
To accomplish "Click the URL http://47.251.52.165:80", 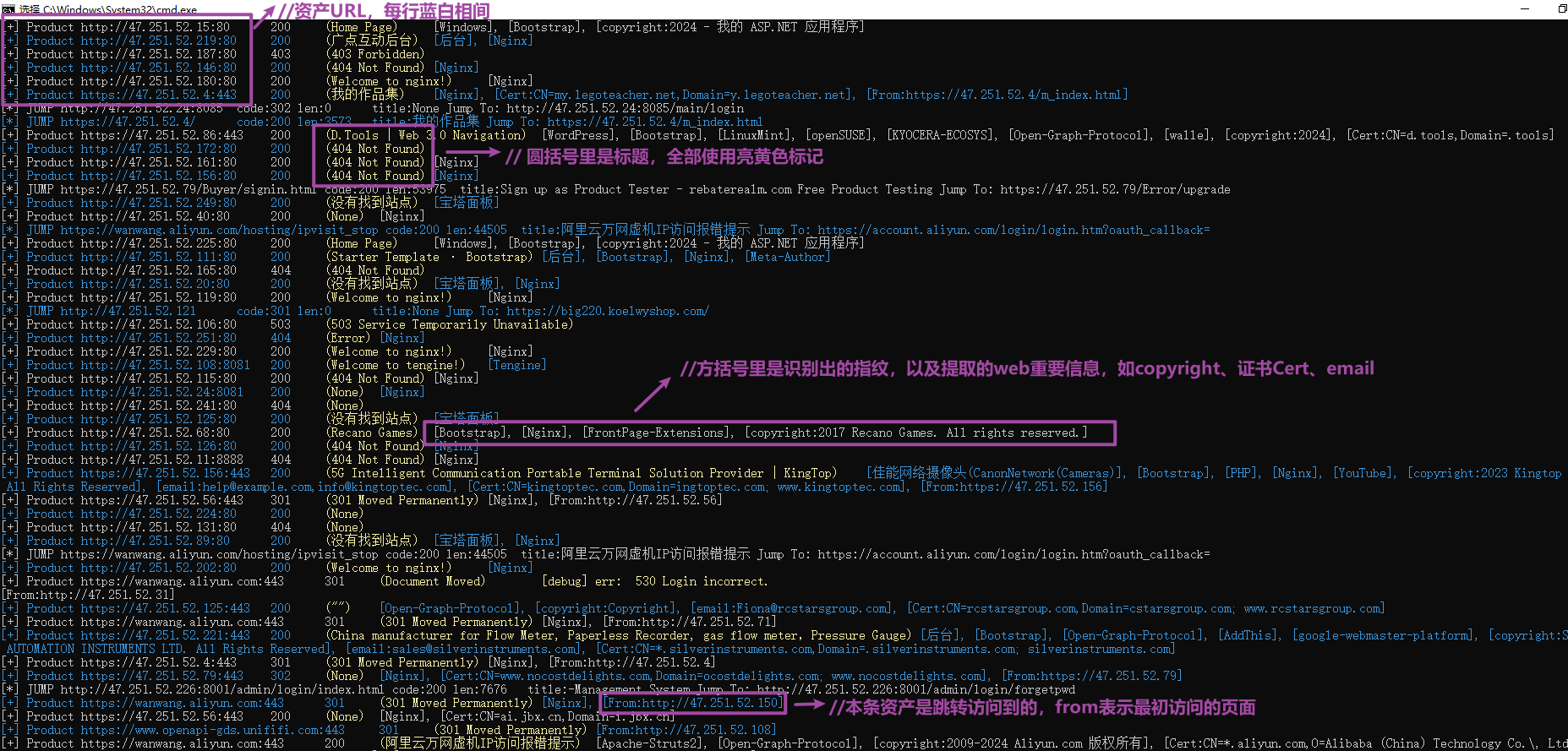I will [158, 270].
